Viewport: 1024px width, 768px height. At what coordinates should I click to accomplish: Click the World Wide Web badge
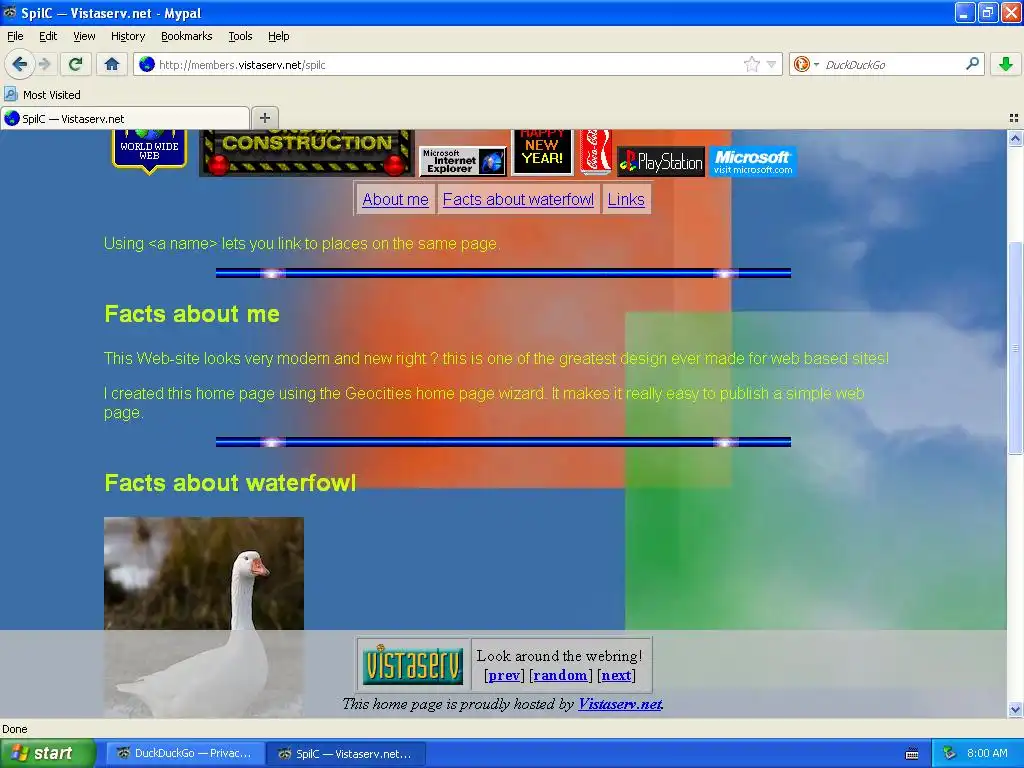pyautogui.click(x=150, y=151)
